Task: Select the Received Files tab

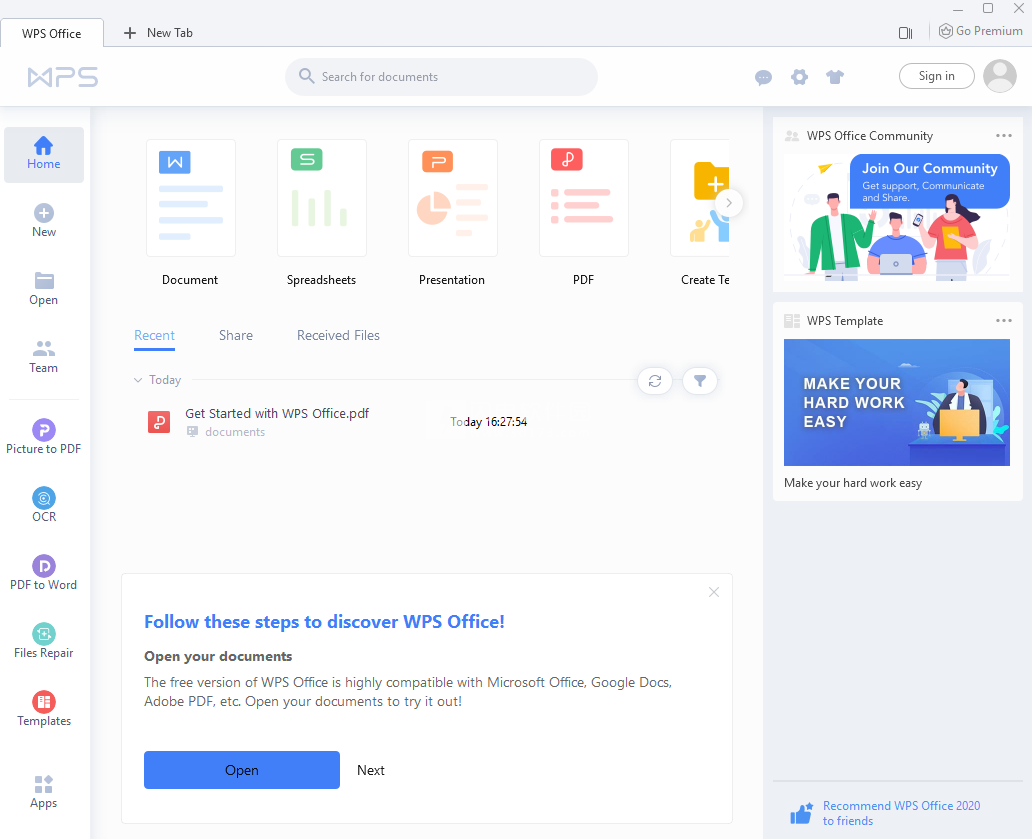Action: pyautogui.click(x=338, y=336)
